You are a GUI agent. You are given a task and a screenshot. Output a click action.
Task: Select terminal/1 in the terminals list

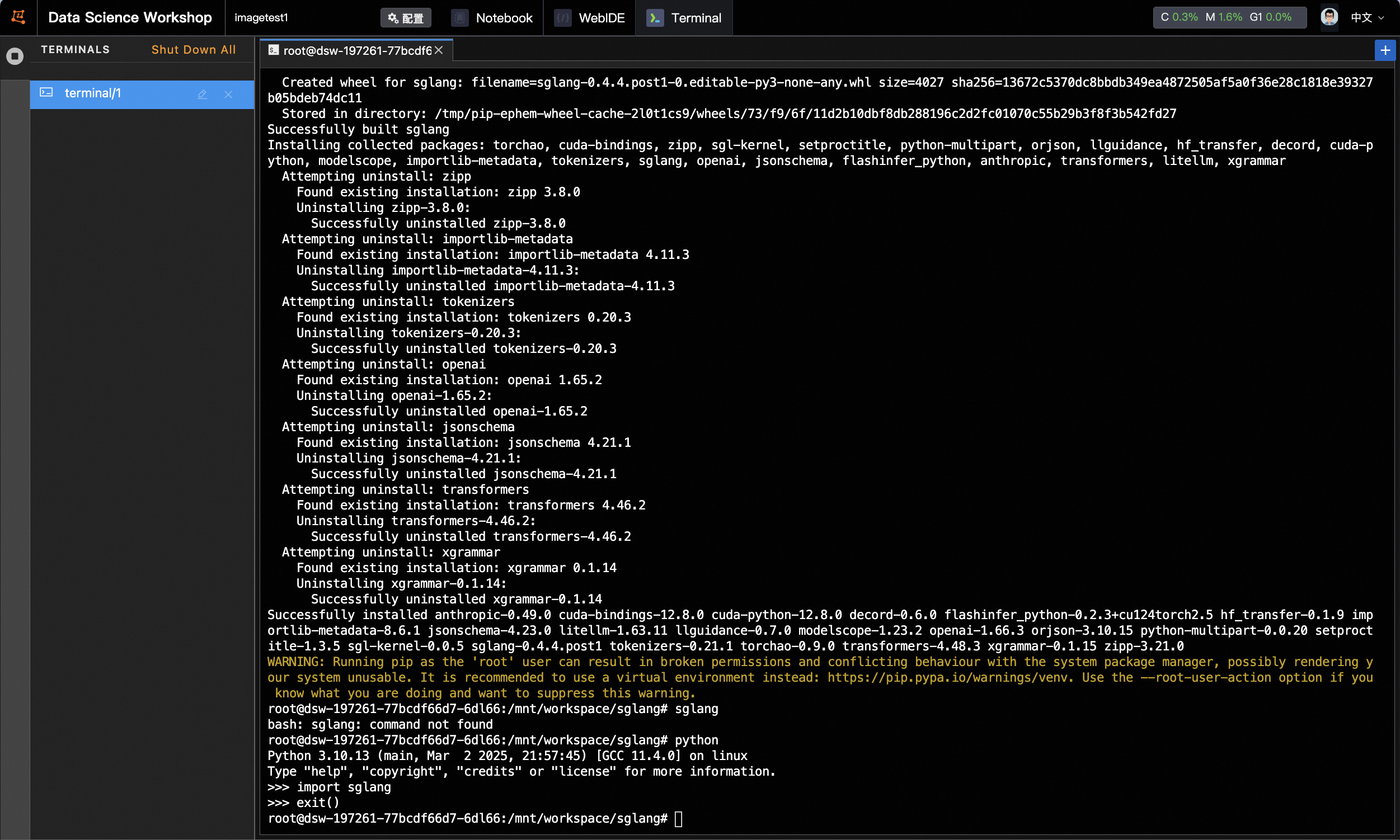pyautogui.click(x=93, y=93)
